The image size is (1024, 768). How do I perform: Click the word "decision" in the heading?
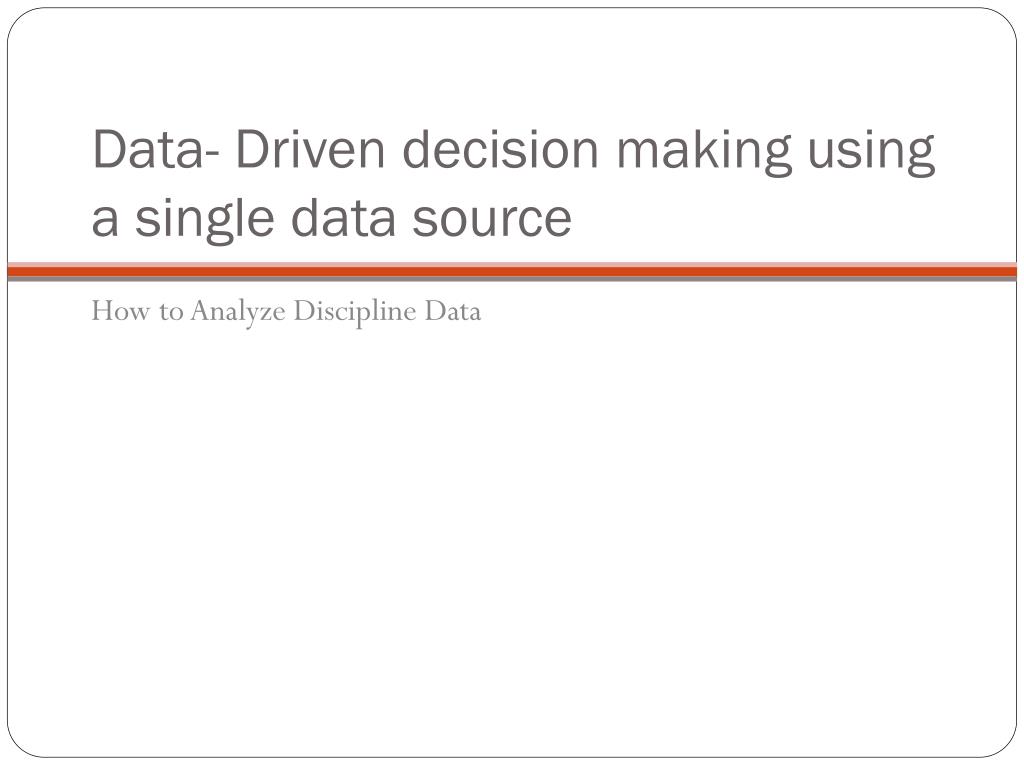(500, 150)
